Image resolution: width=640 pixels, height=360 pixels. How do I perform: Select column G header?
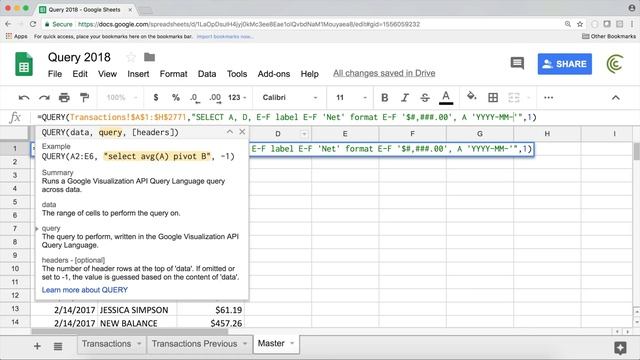[x=480, y=133]
